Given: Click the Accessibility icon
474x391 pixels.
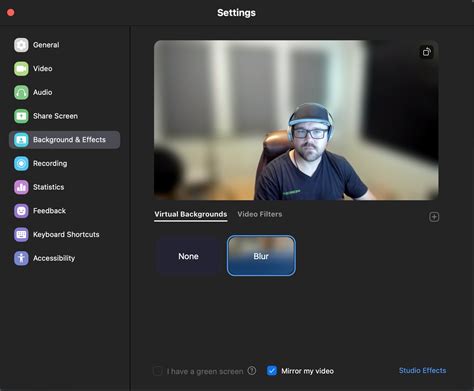Looking at the screenshot, I should [x=21, y=258].
